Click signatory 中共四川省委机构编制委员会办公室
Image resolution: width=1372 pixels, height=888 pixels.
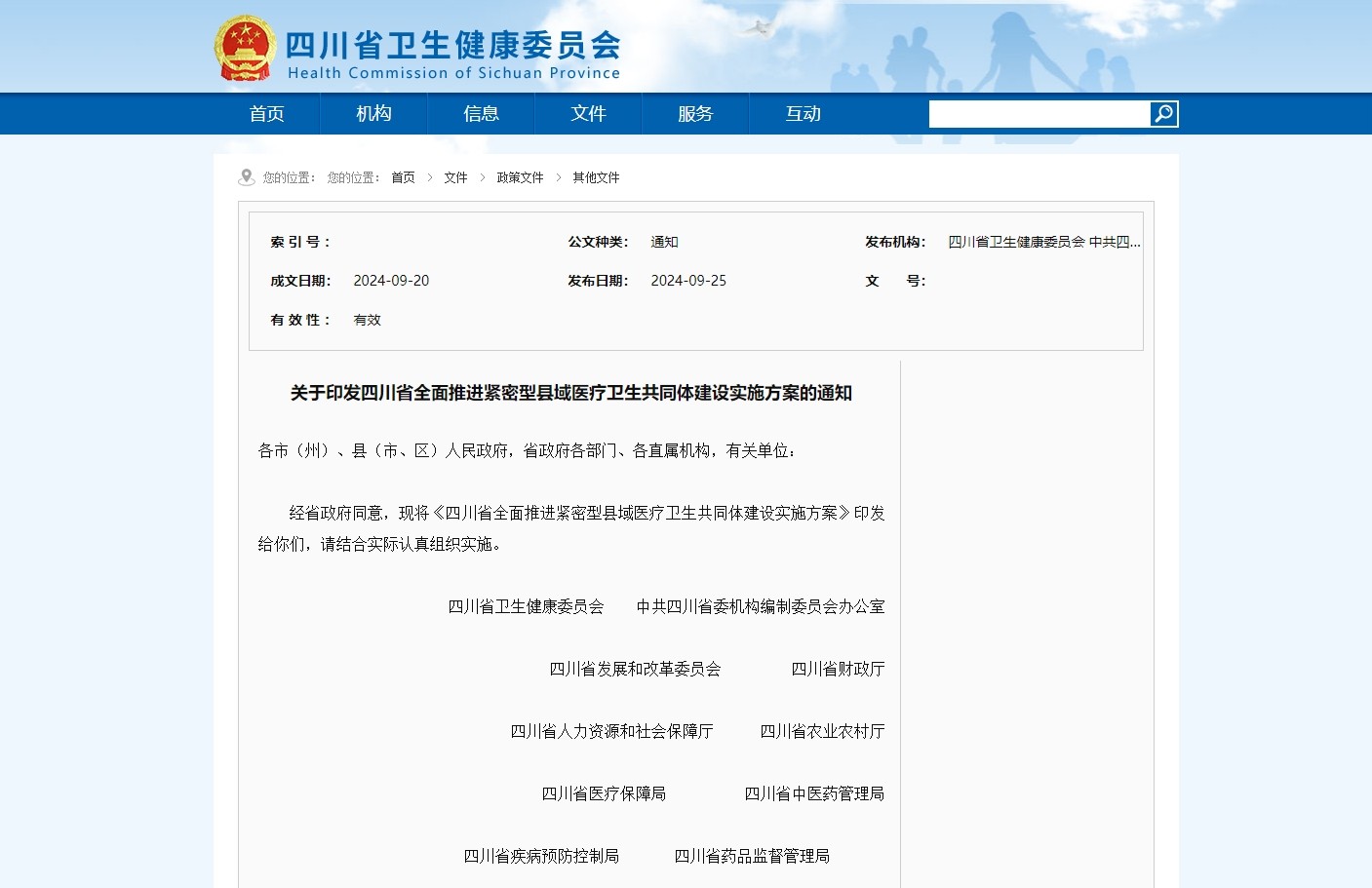(x=761, y=606)
